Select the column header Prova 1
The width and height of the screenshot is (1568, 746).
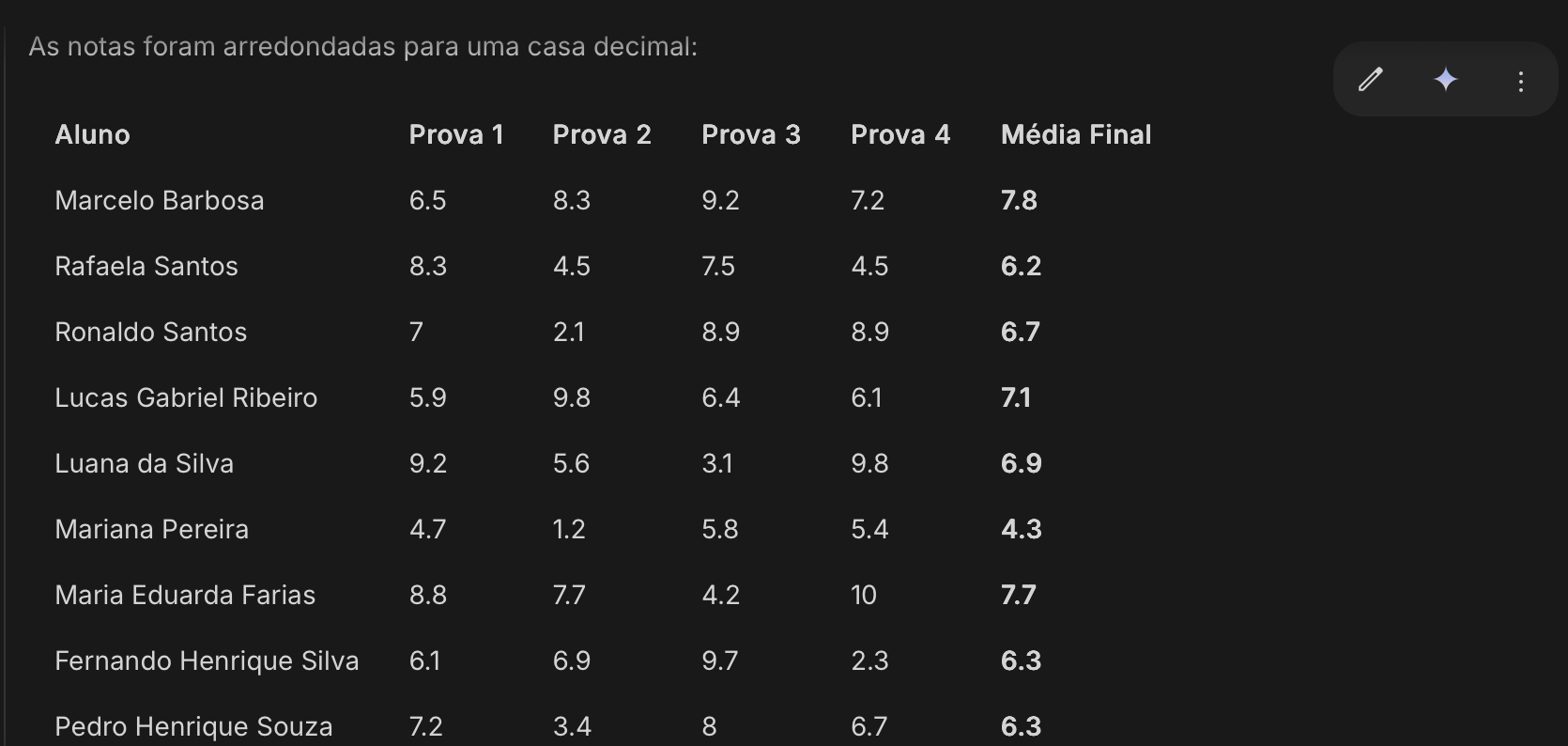click(x=456, y=134)
